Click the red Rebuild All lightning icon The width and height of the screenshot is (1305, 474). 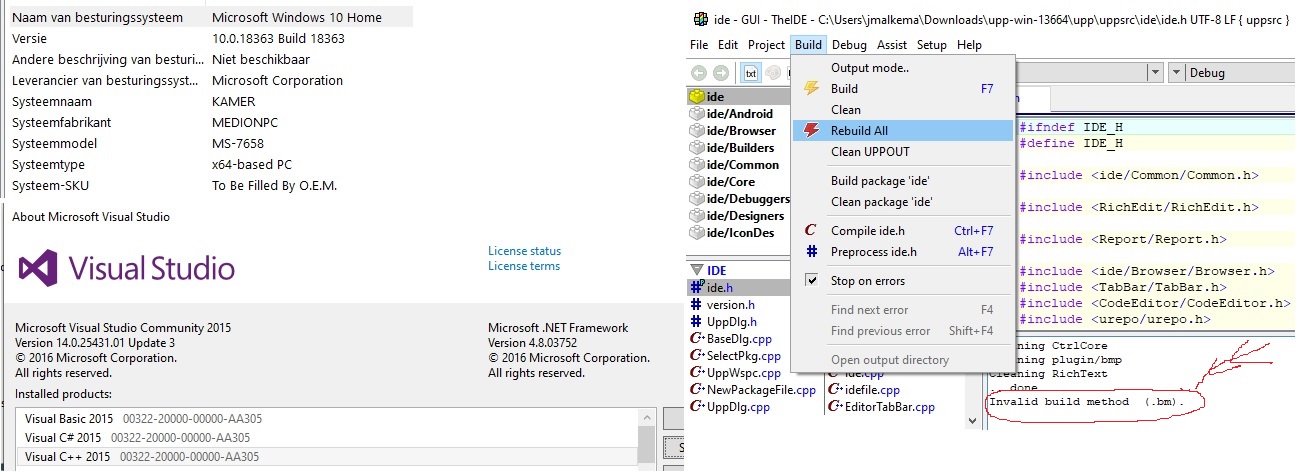(x=812, y=130)
